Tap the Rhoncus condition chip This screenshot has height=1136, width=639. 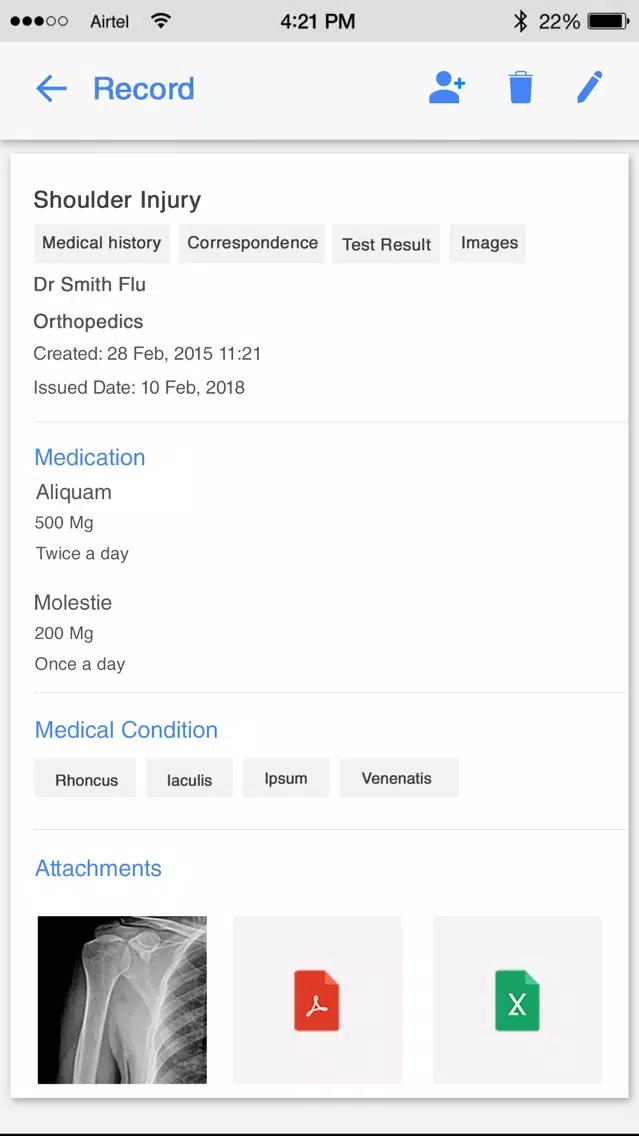pos(86,779)
